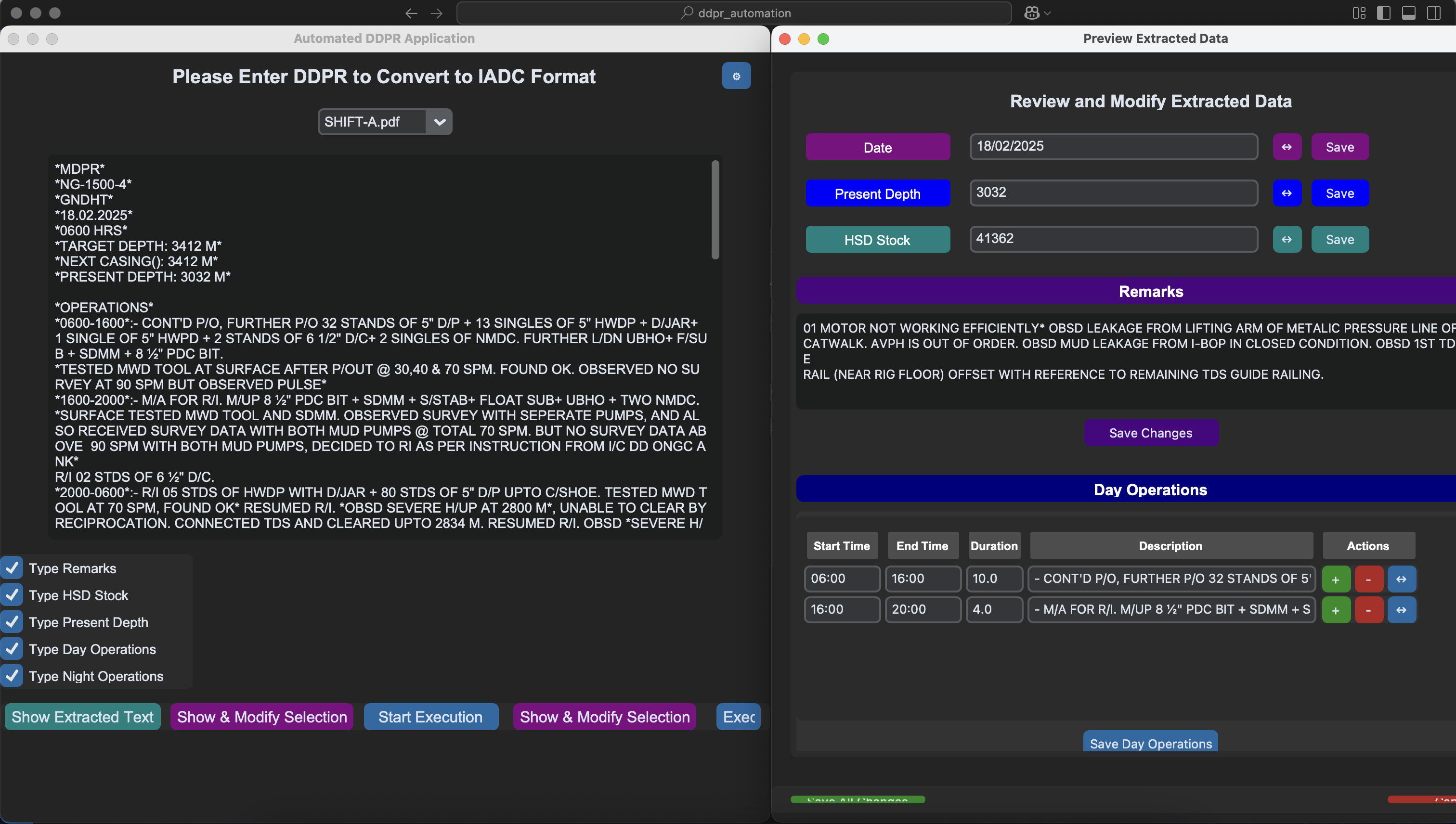Toggle the Type HSD Stock checkbox

pos(13,595)
